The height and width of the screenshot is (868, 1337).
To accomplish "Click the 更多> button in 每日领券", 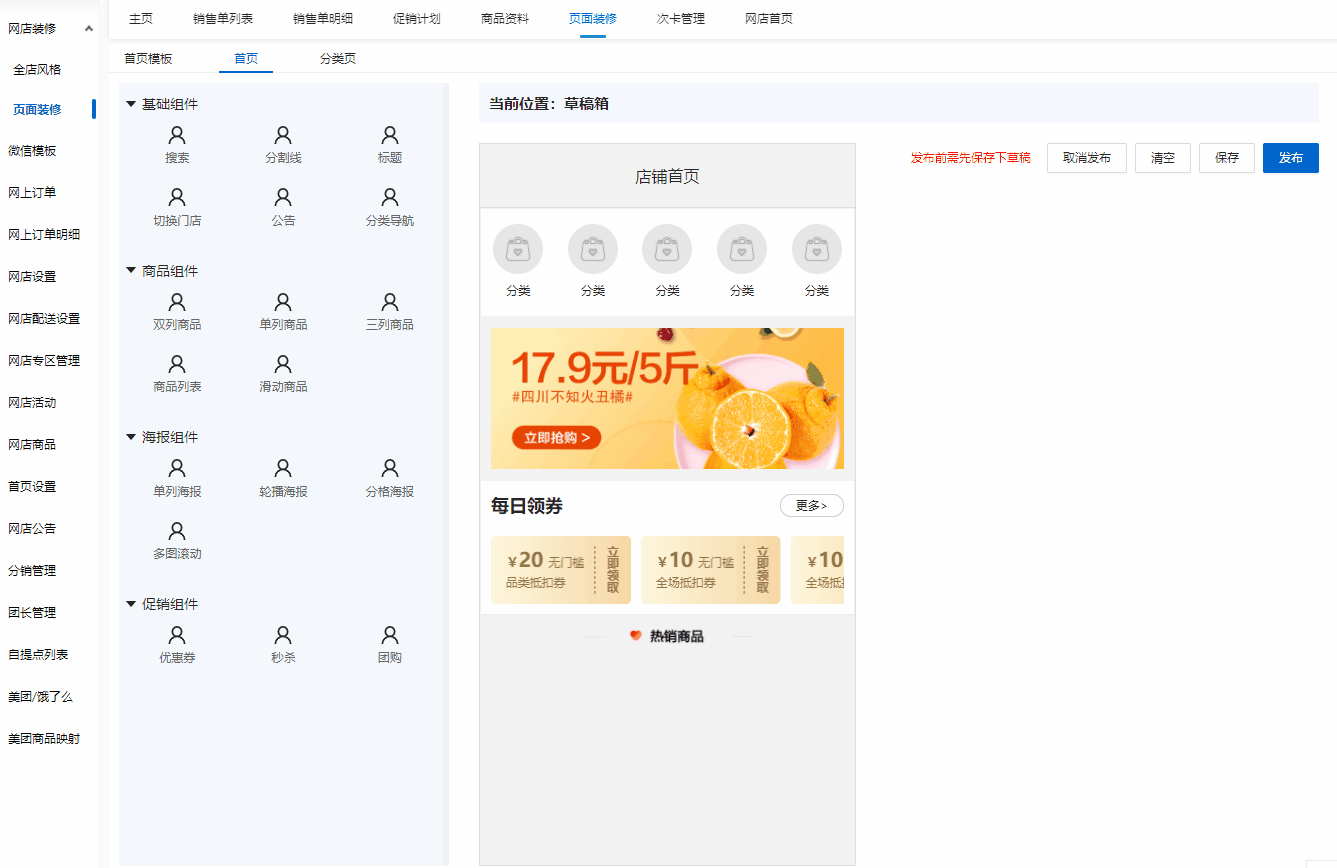I will tap(812, 506).
